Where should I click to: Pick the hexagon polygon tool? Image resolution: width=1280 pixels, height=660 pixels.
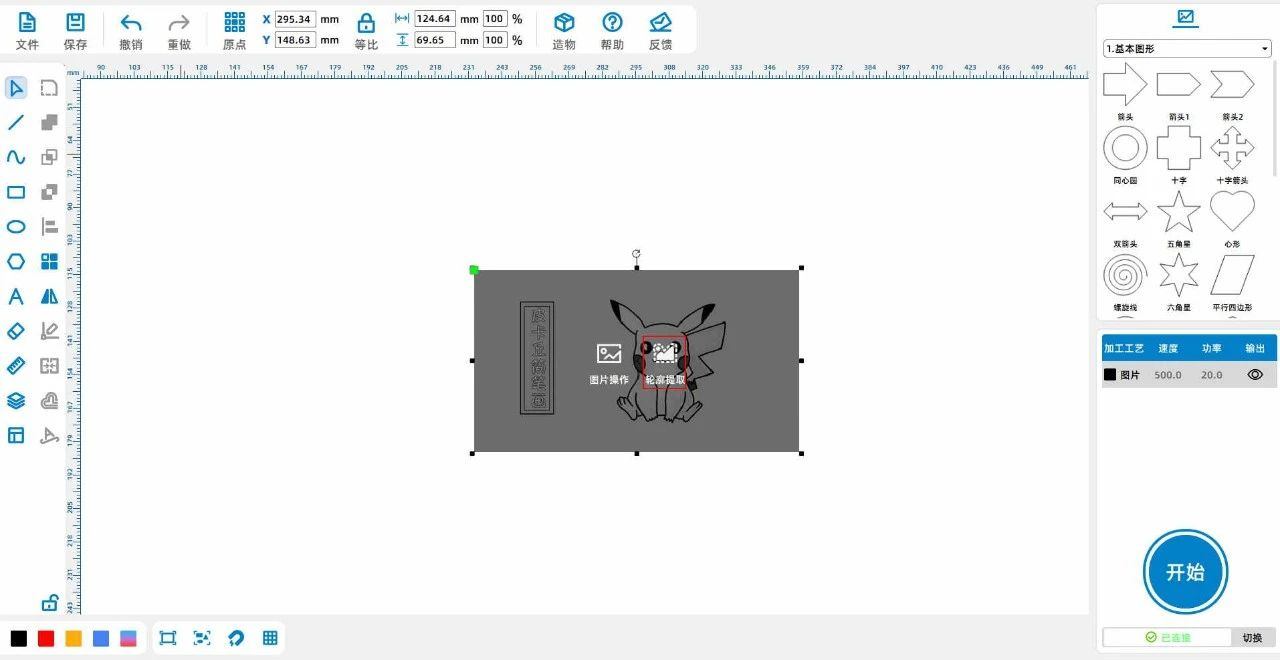tap(16, 262)
